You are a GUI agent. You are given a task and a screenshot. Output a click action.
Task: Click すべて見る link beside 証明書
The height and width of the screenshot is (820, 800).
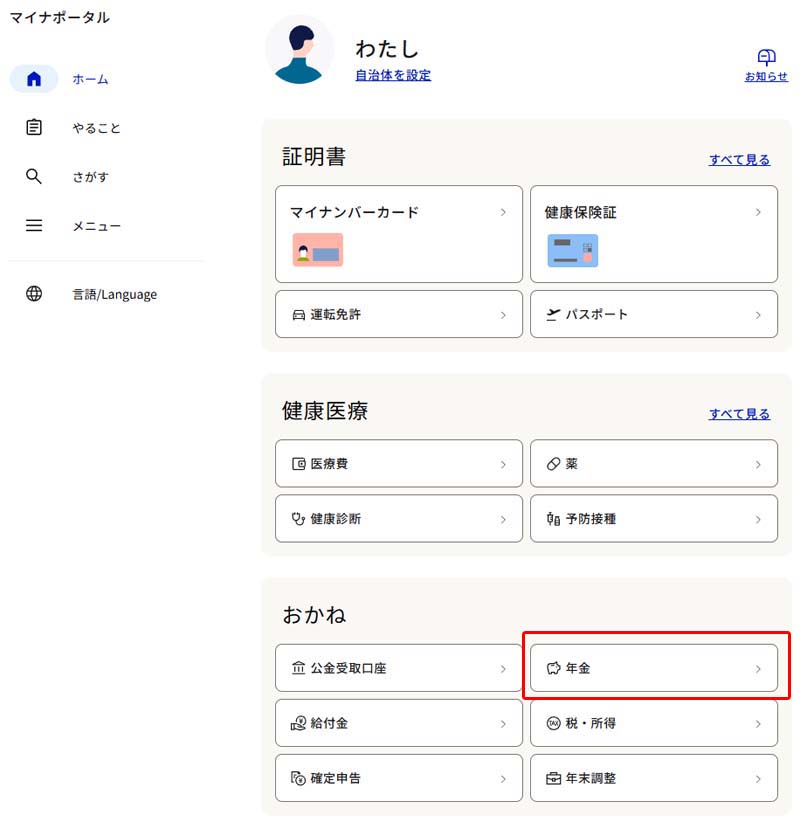[739, 160]
